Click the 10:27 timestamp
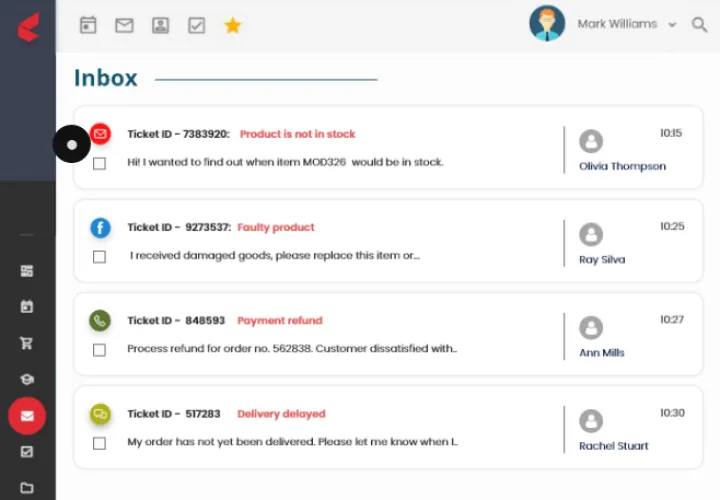Image resolution: width=720 pixels, height=500 pixels. 672,320
